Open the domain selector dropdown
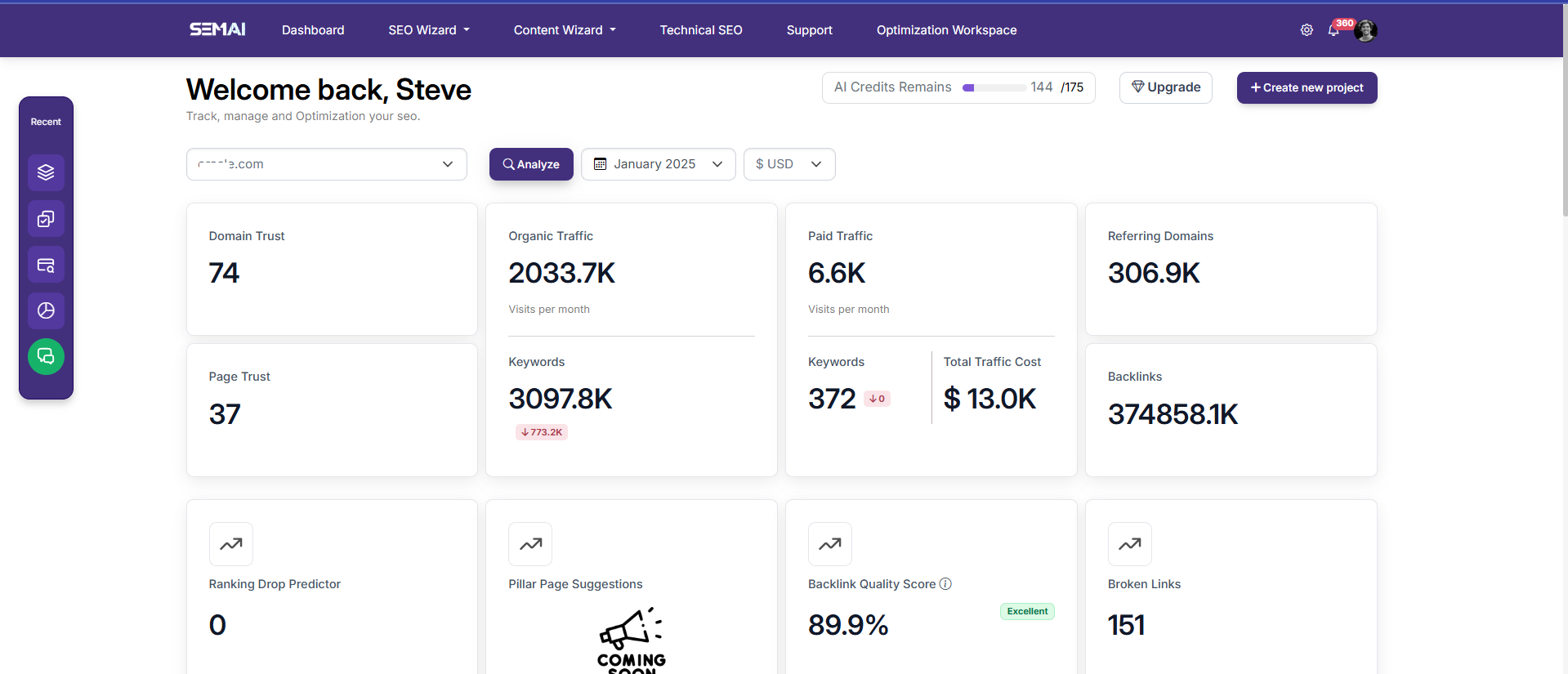1568x674 pixels. (x=327, y=164)
